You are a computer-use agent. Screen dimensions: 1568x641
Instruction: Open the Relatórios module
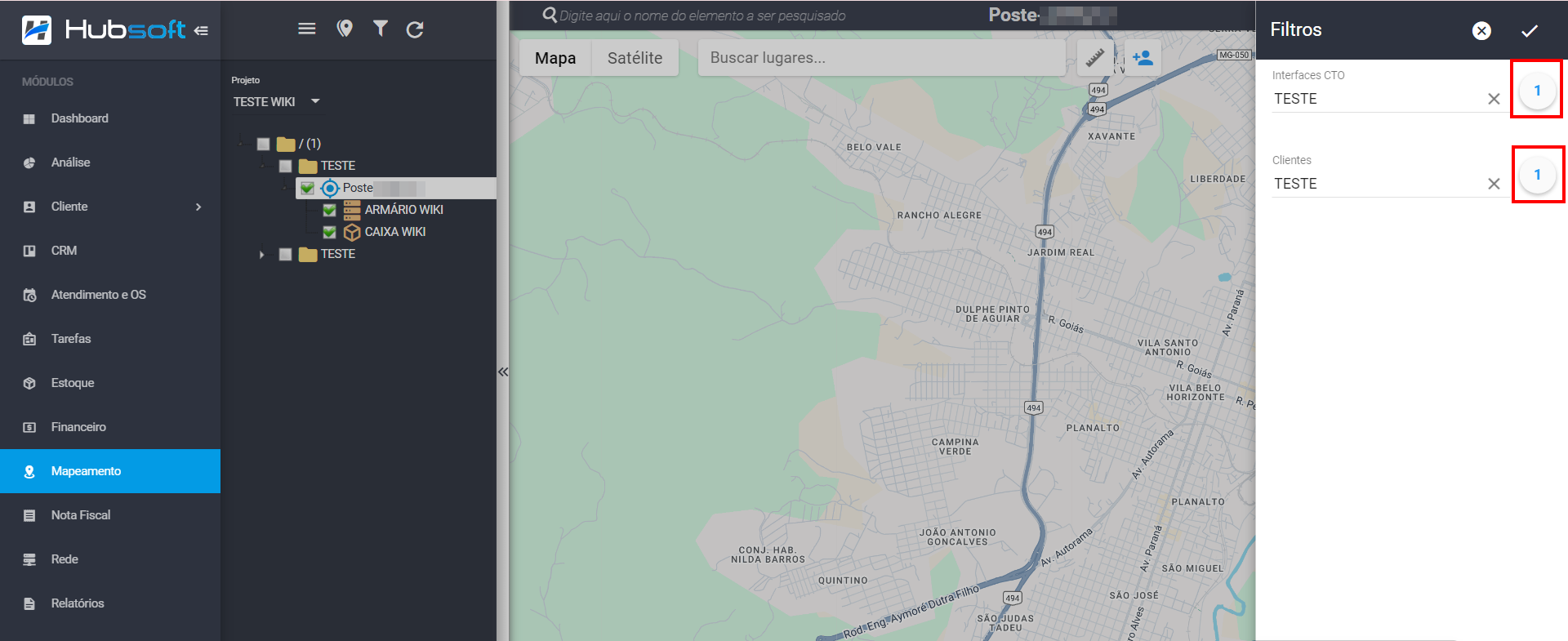[110, 603]
